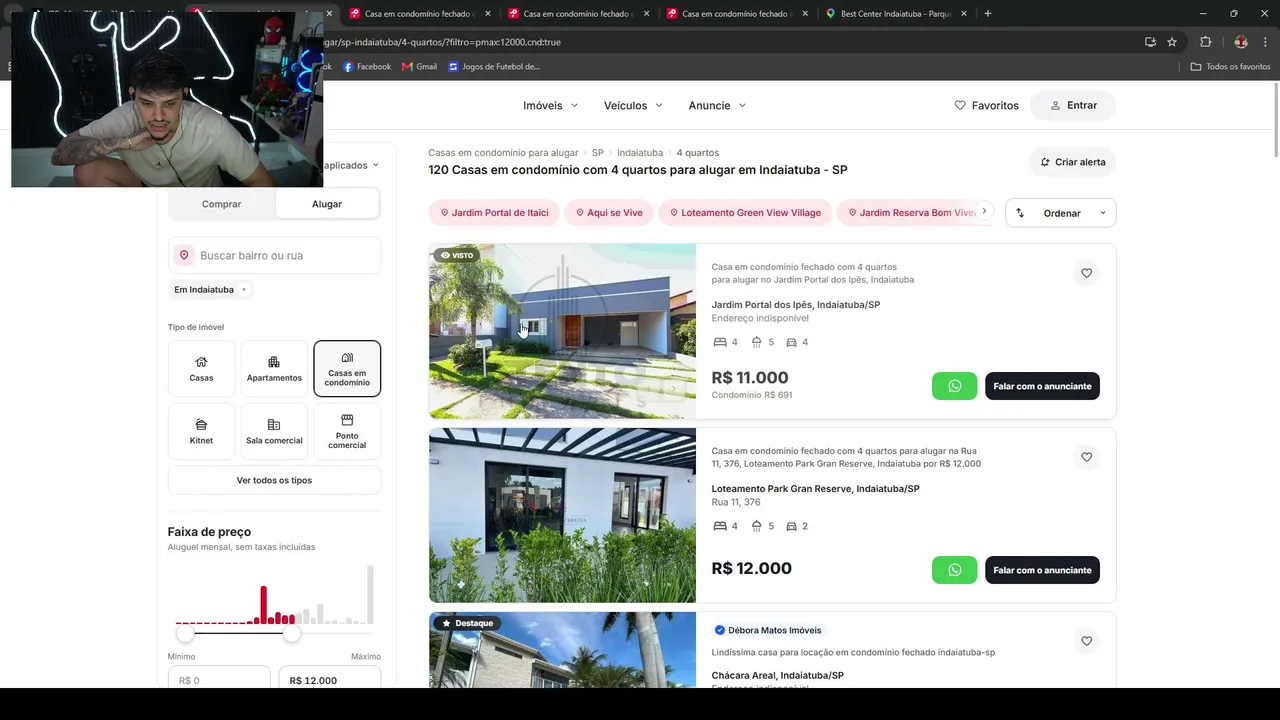Select the Casas property type

pos(201,369)
